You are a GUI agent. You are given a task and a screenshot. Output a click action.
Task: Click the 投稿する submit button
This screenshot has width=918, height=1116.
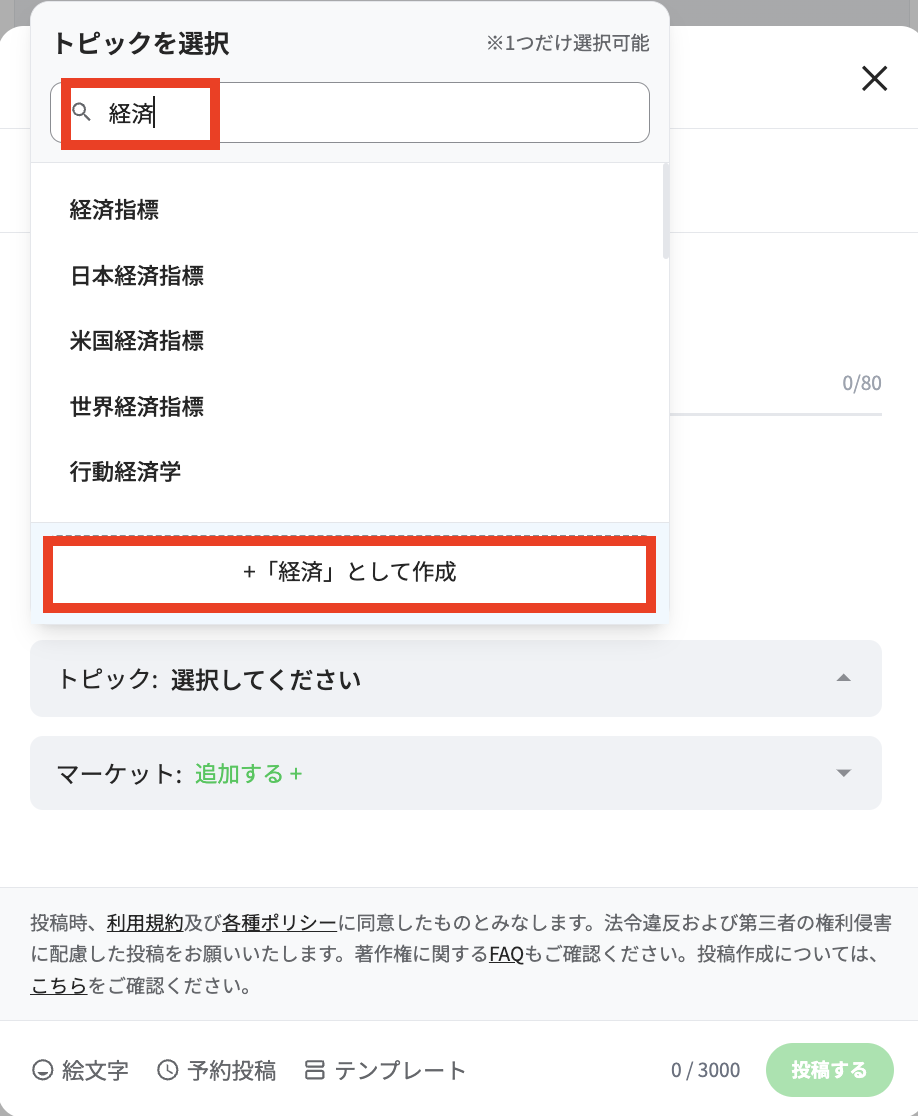tap(830, 1069)
